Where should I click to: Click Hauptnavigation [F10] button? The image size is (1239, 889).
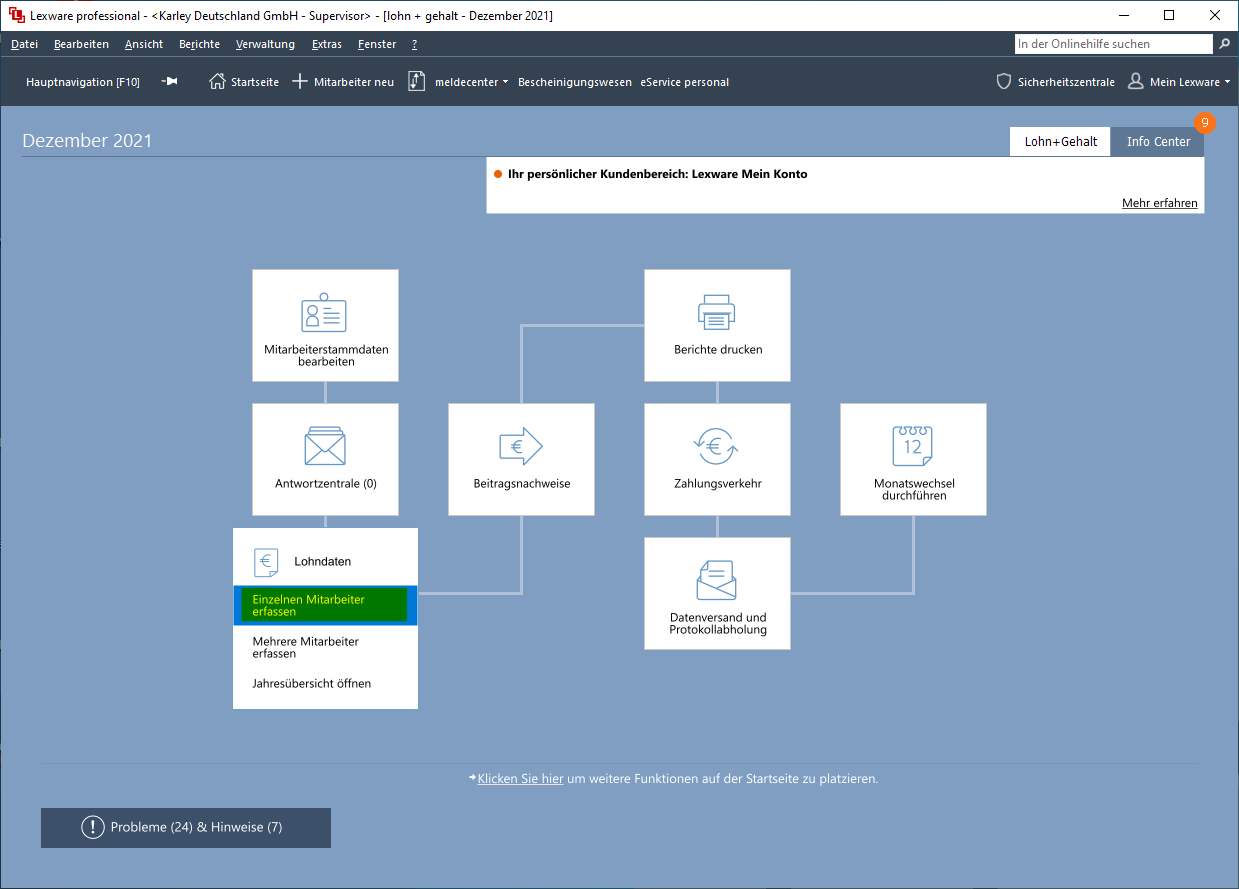coord(83,82)
